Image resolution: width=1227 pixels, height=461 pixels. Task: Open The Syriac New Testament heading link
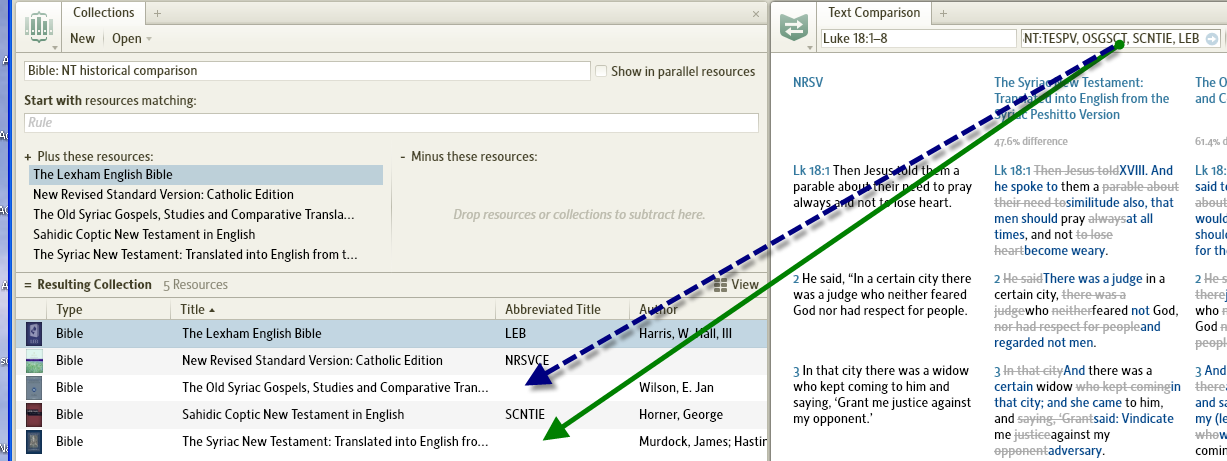point(1081,98)
